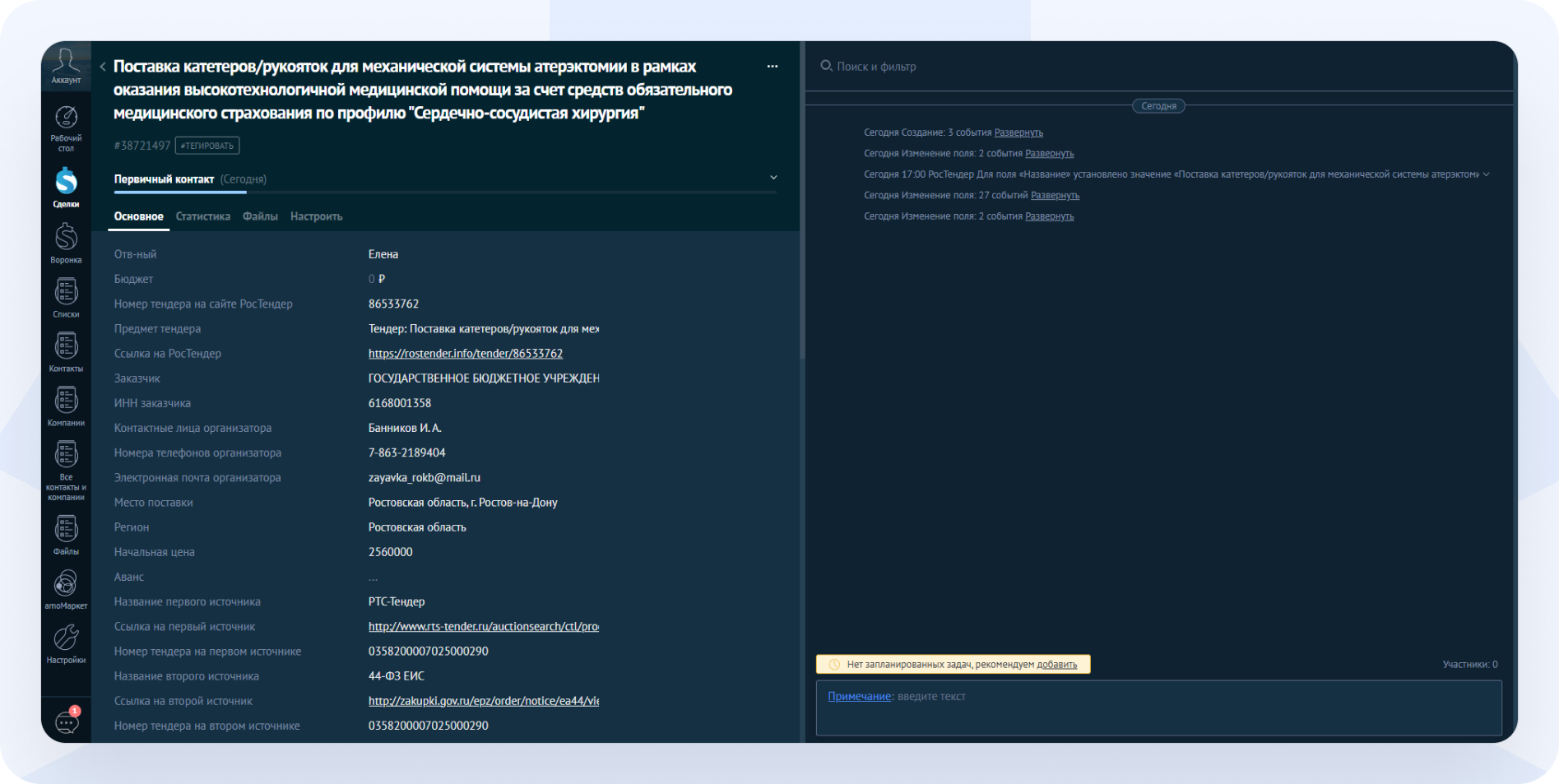Switch to the Статистика tab
Image resolution: width=1559 pixels, height=784 pixels.
tap(202, 216)
